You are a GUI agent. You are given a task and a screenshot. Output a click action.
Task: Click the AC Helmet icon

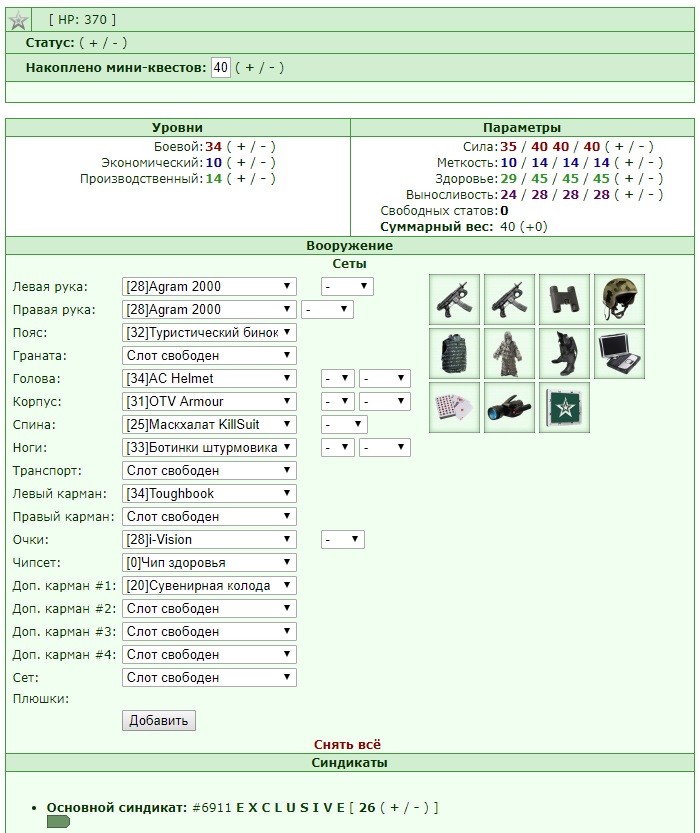tap(619, 300)
